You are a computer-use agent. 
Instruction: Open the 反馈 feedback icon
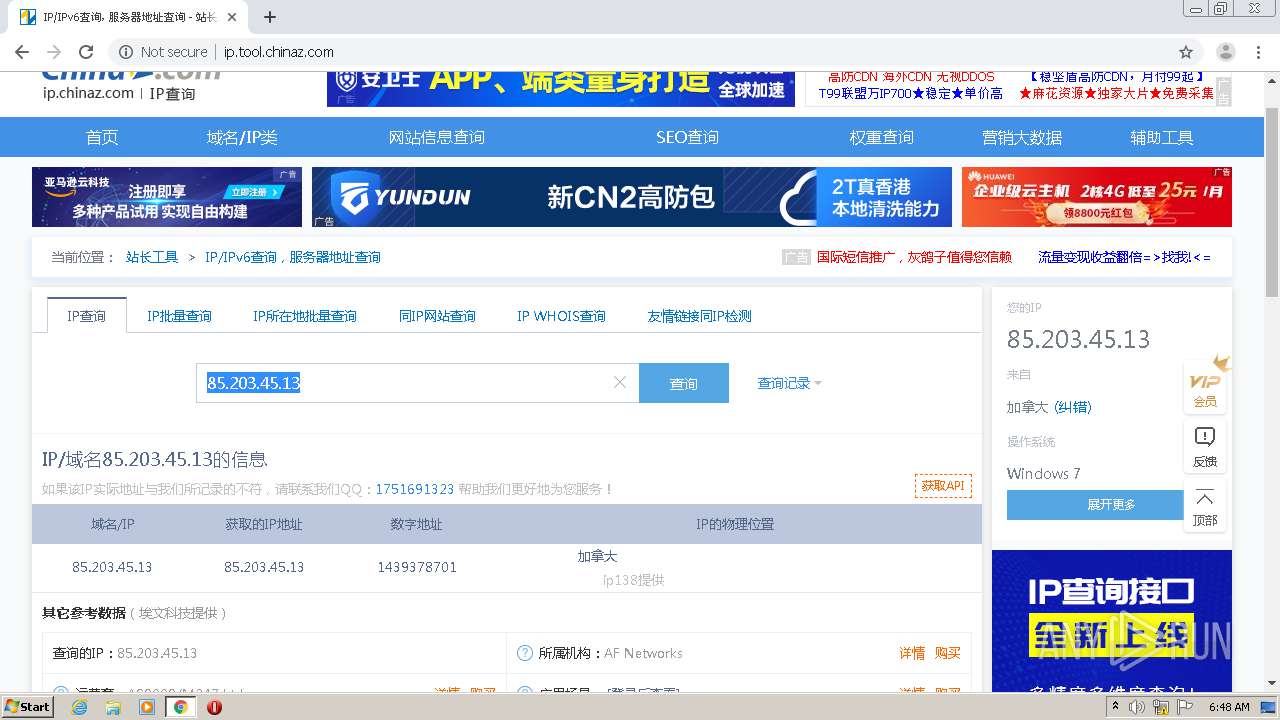coord(1205,447)
